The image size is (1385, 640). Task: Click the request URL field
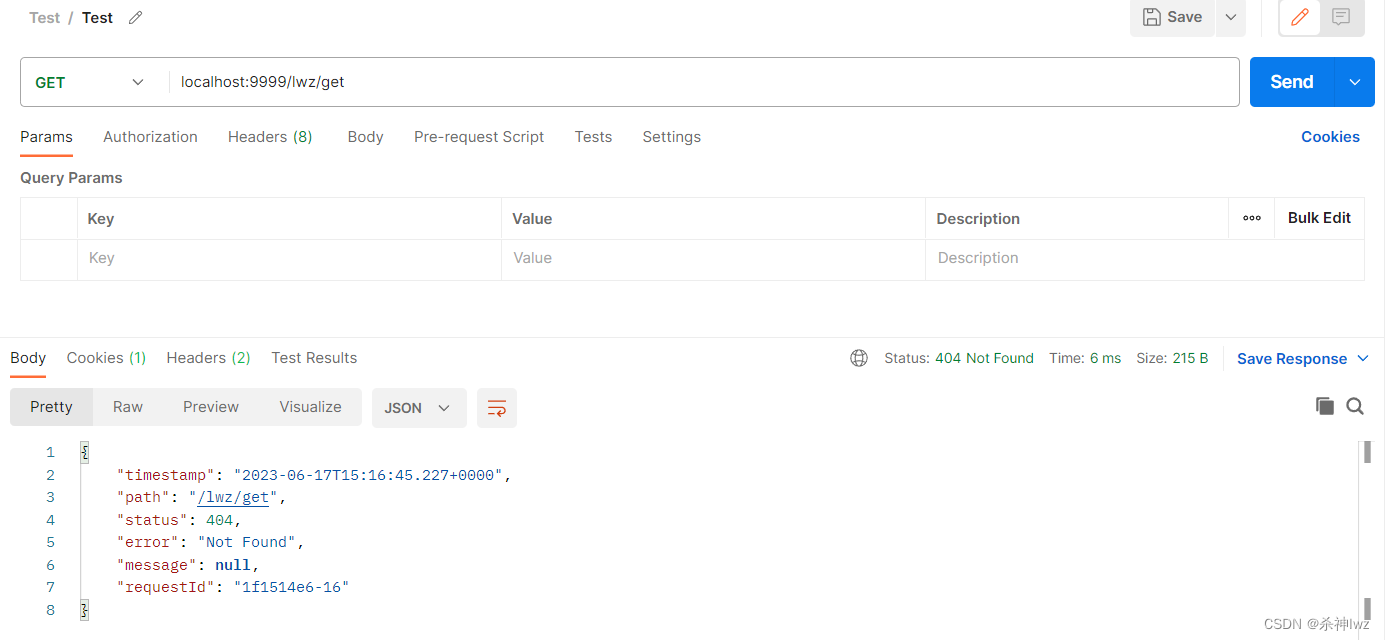[x=704, y=82]
